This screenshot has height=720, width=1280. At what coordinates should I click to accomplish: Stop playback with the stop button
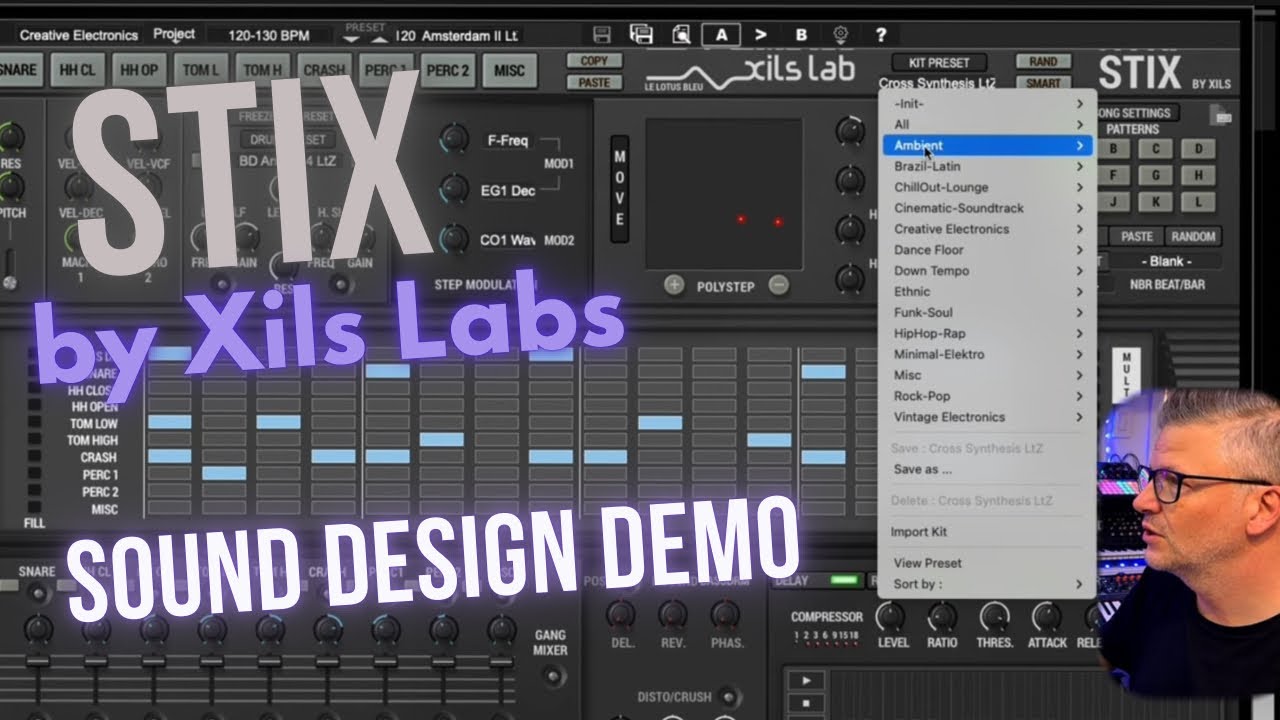[806, 702]
